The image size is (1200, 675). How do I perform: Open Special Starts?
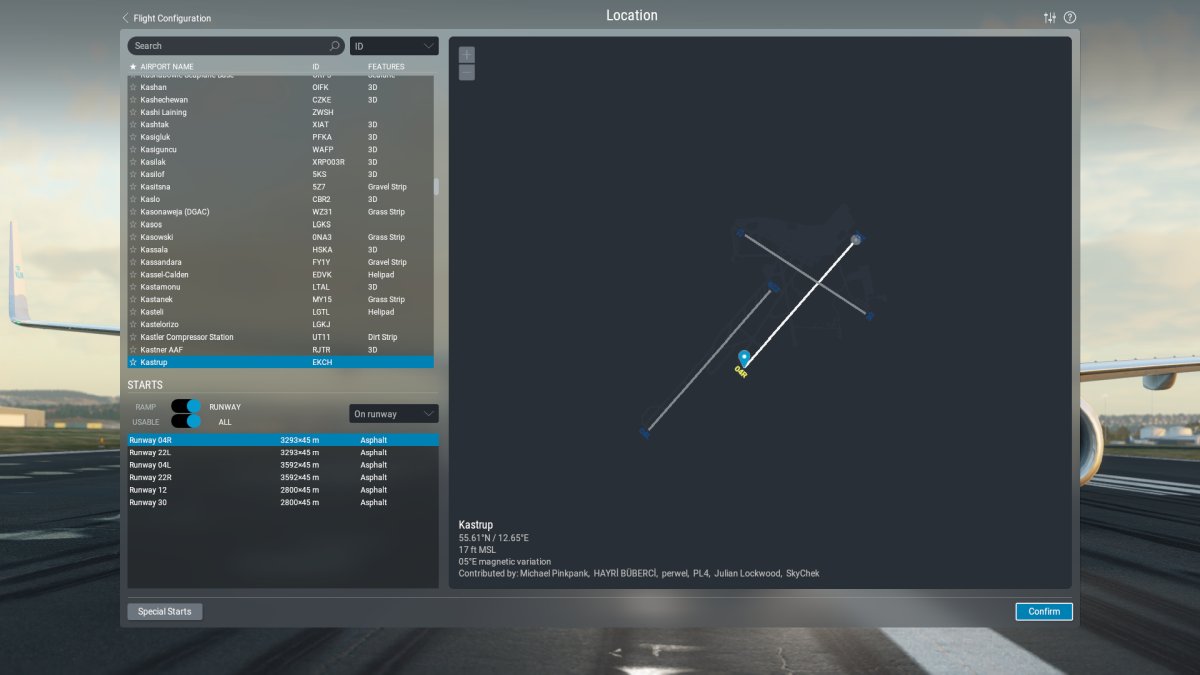point(165,611)
